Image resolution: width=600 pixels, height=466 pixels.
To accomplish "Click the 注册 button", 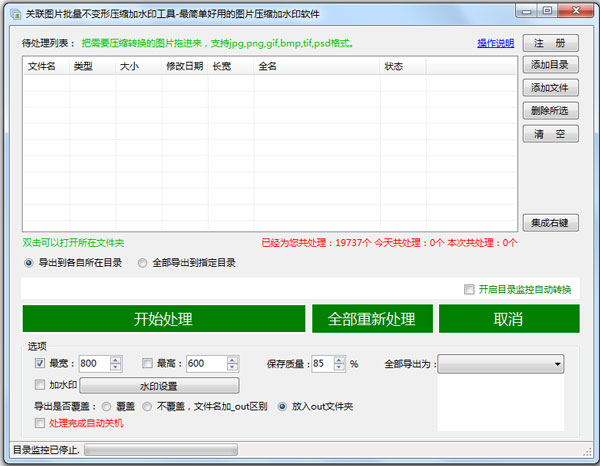I will [x=550, y=44].
